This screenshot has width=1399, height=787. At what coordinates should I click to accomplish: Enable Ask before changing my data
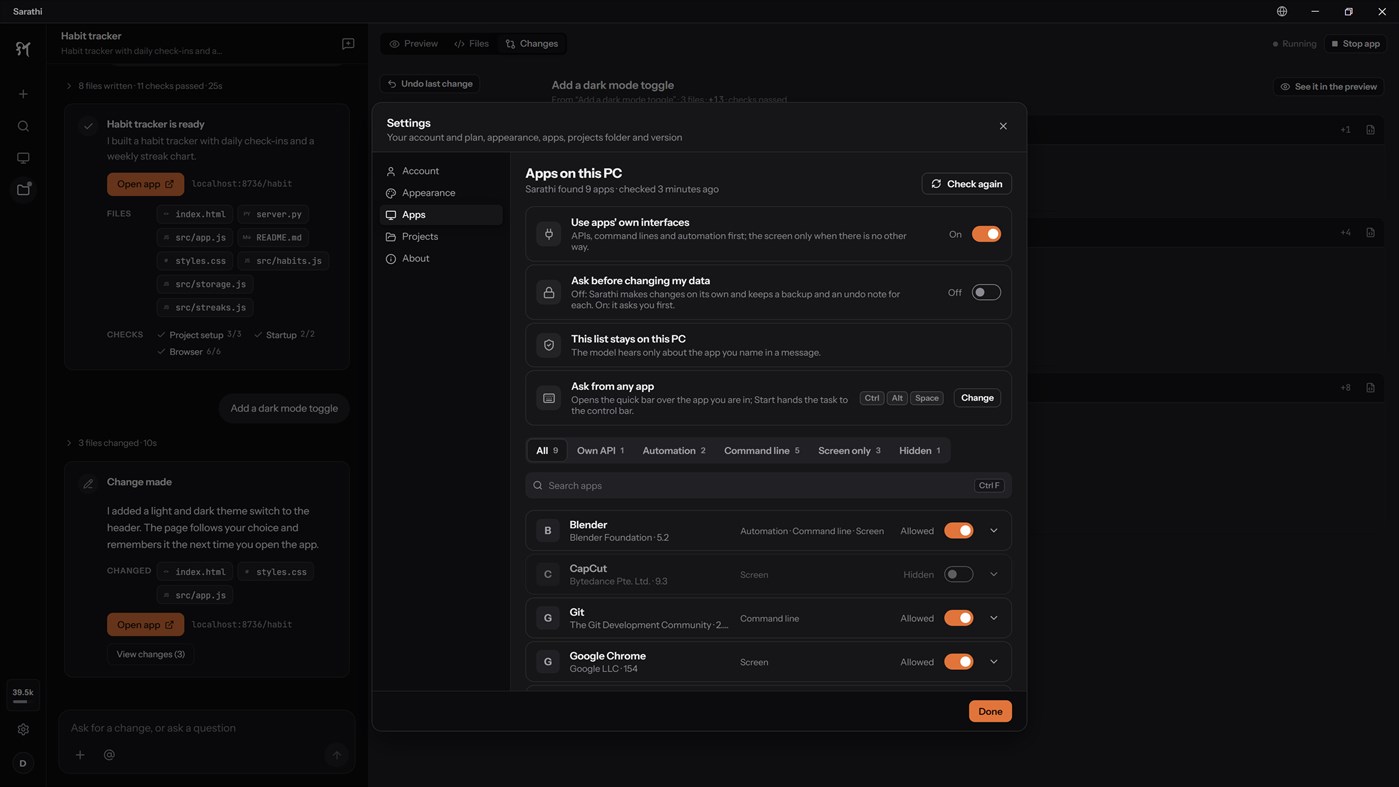[x=986, y=292]
